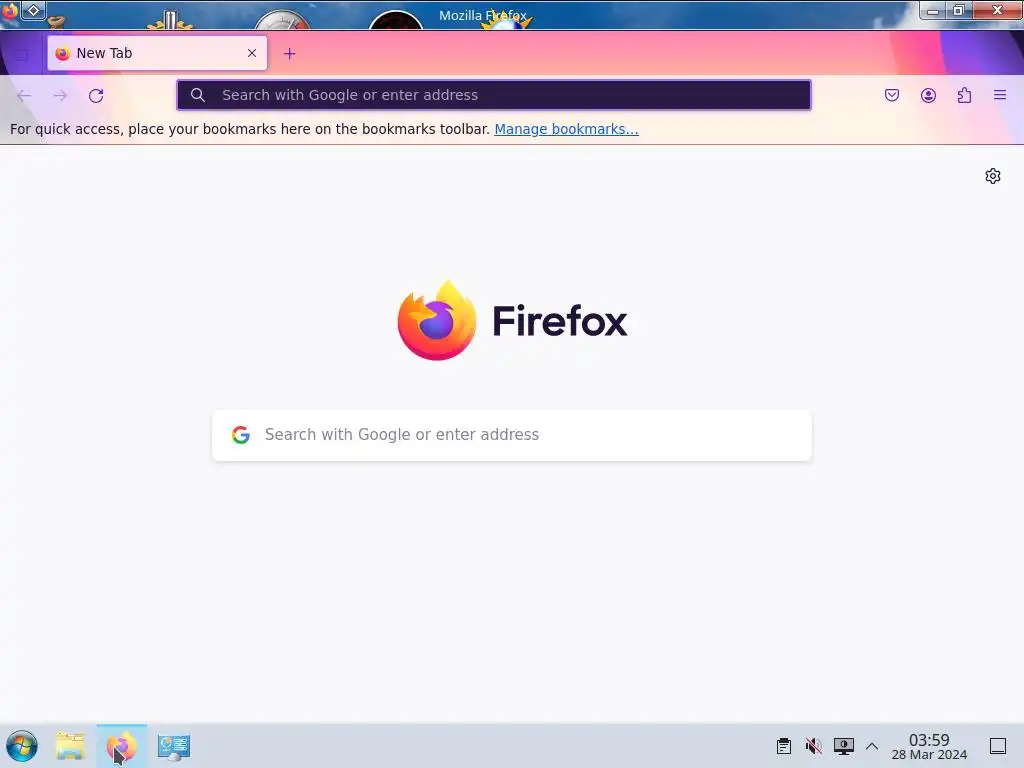The image size is (1024, 768).
Task: Close the New Tab tab
Action: point(252,53)
